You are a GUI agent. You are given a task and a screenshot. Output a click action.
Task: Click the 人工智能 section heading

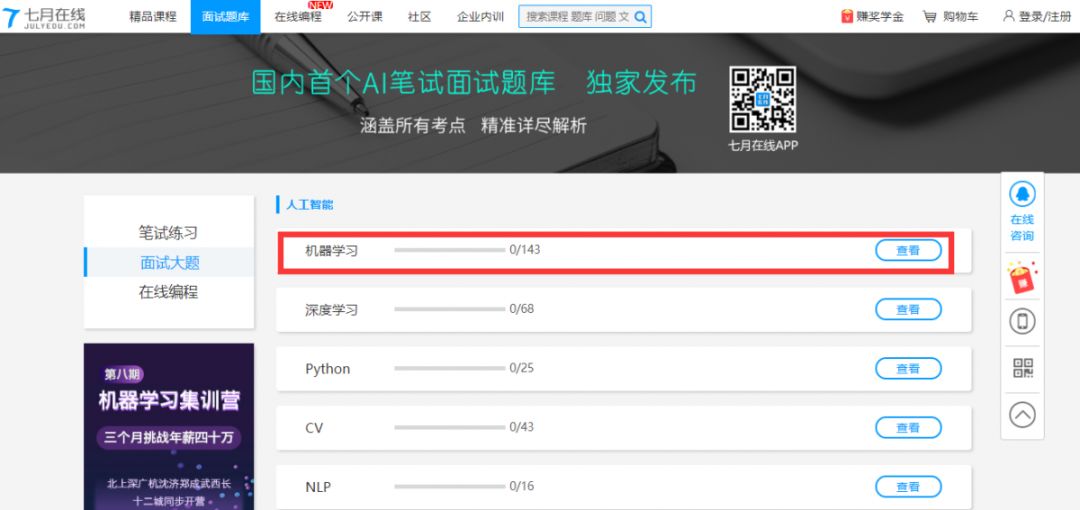pyautogui.click(x=310, y=205)
